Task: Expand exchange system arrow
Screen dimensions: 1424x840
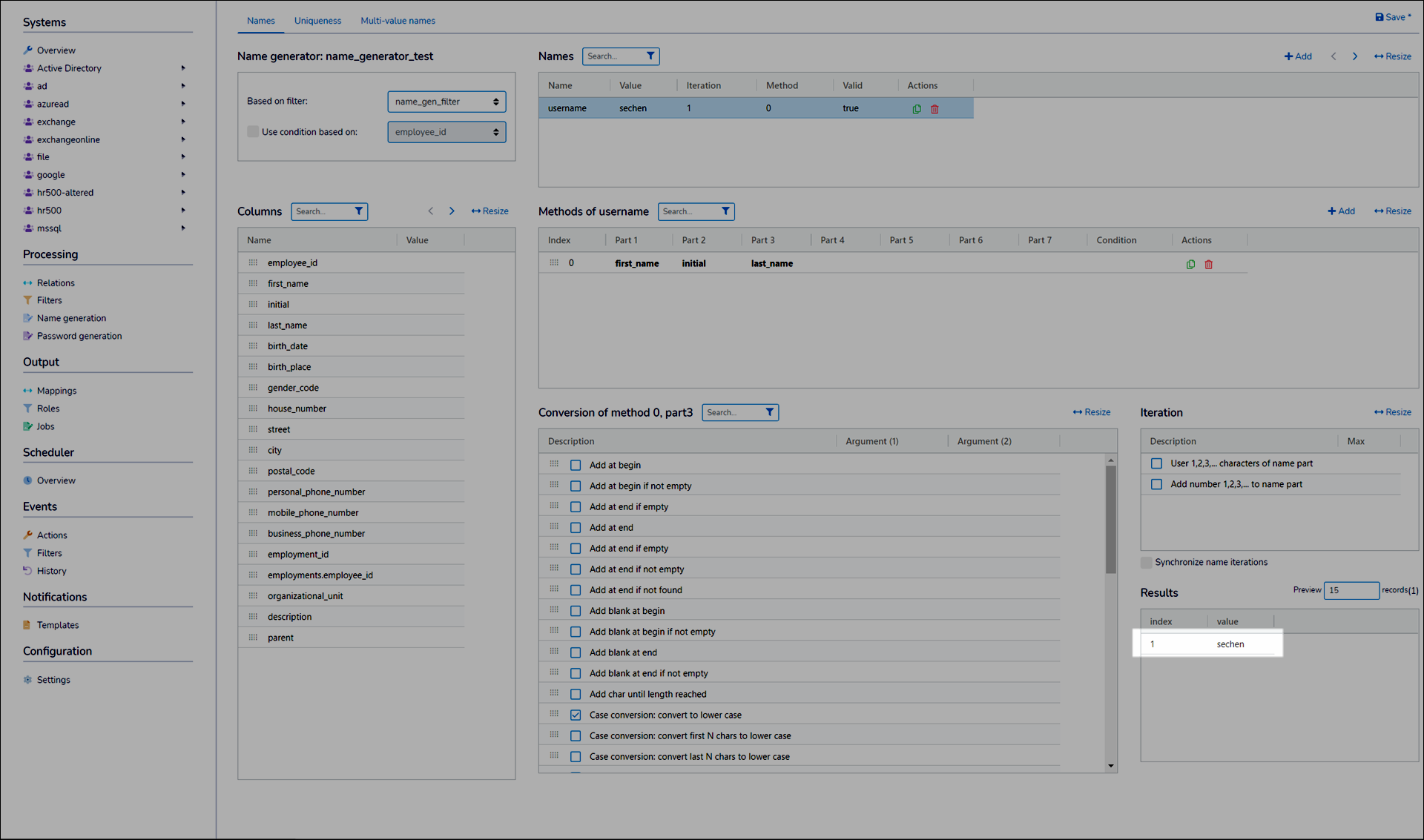Action: click(x=183, y=122)
